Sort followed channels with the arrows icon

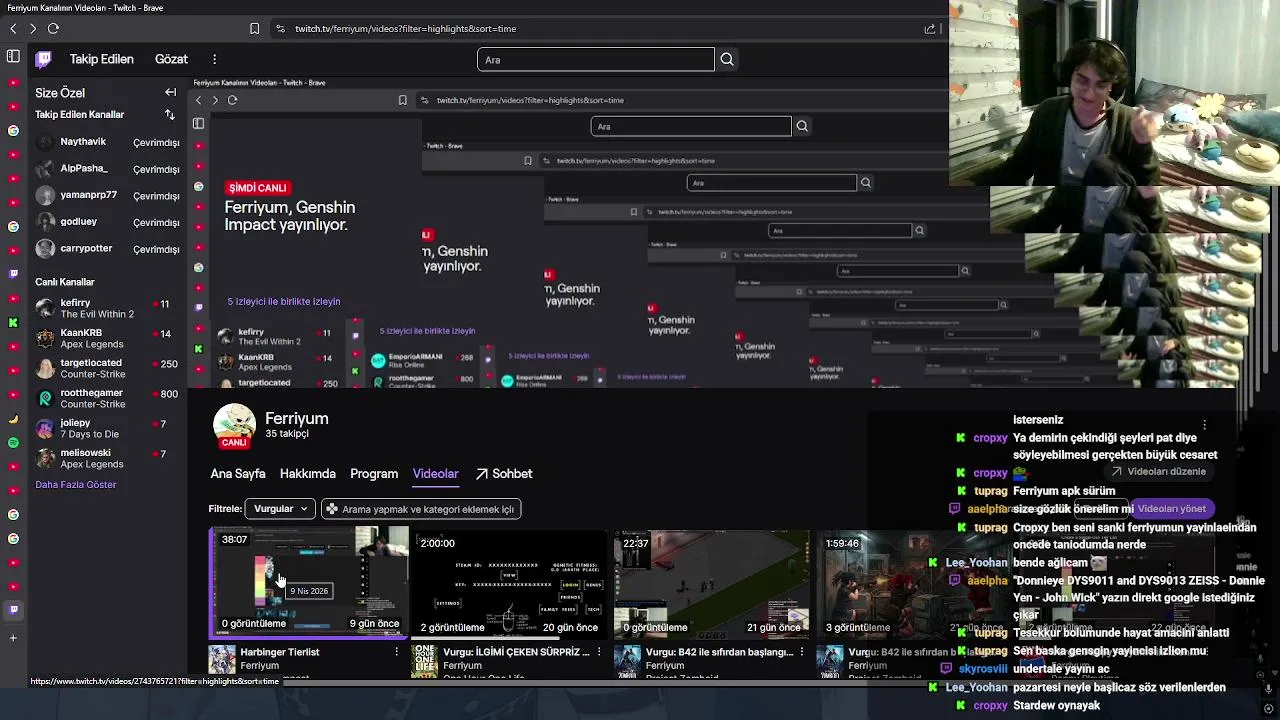(x=170, y=115)
